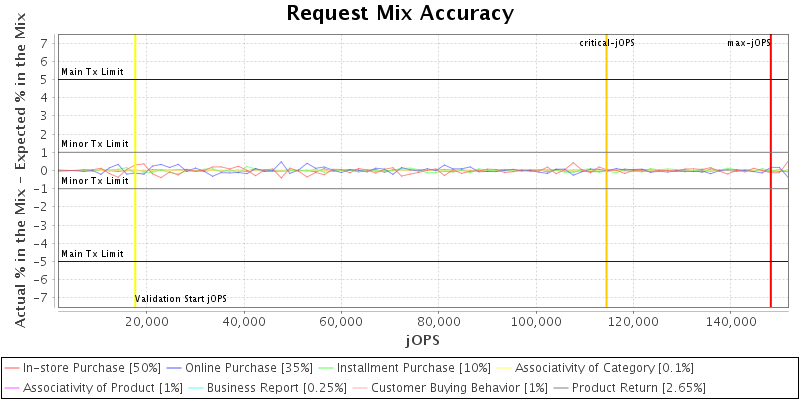
Task: Click the In-store Purchase [50%] legend entry
Action: point(91,368)
